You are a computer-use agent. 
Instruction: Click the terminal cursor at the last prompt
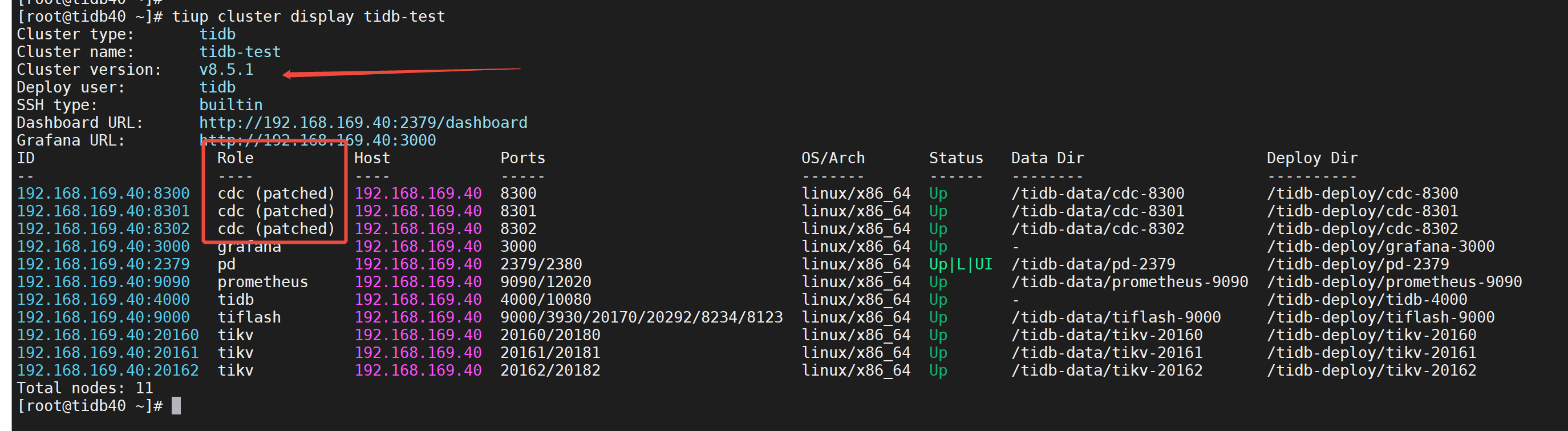click(x=176, y=405)
